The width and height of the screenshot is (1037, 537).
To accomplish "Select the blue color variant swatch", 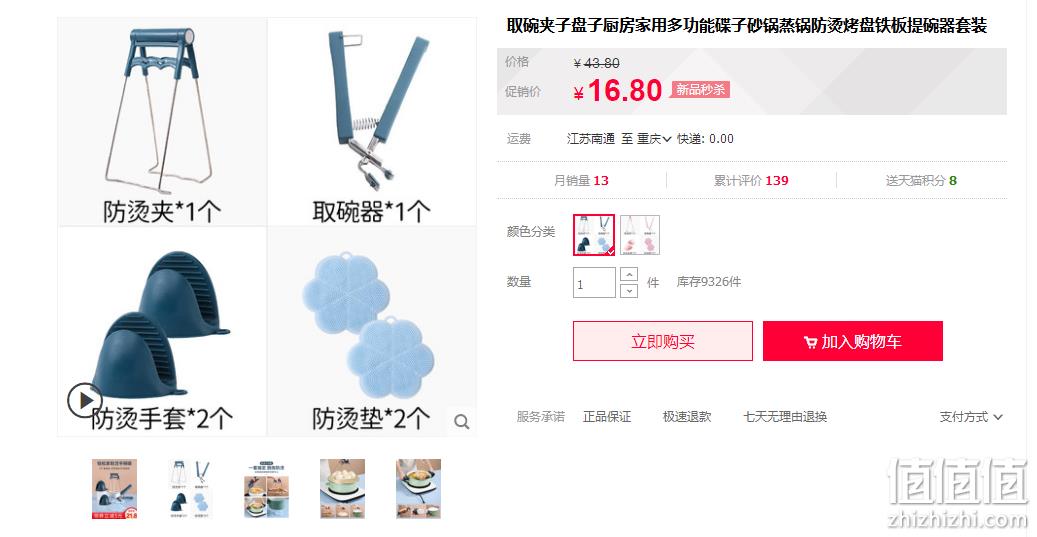I will point(594,235).
